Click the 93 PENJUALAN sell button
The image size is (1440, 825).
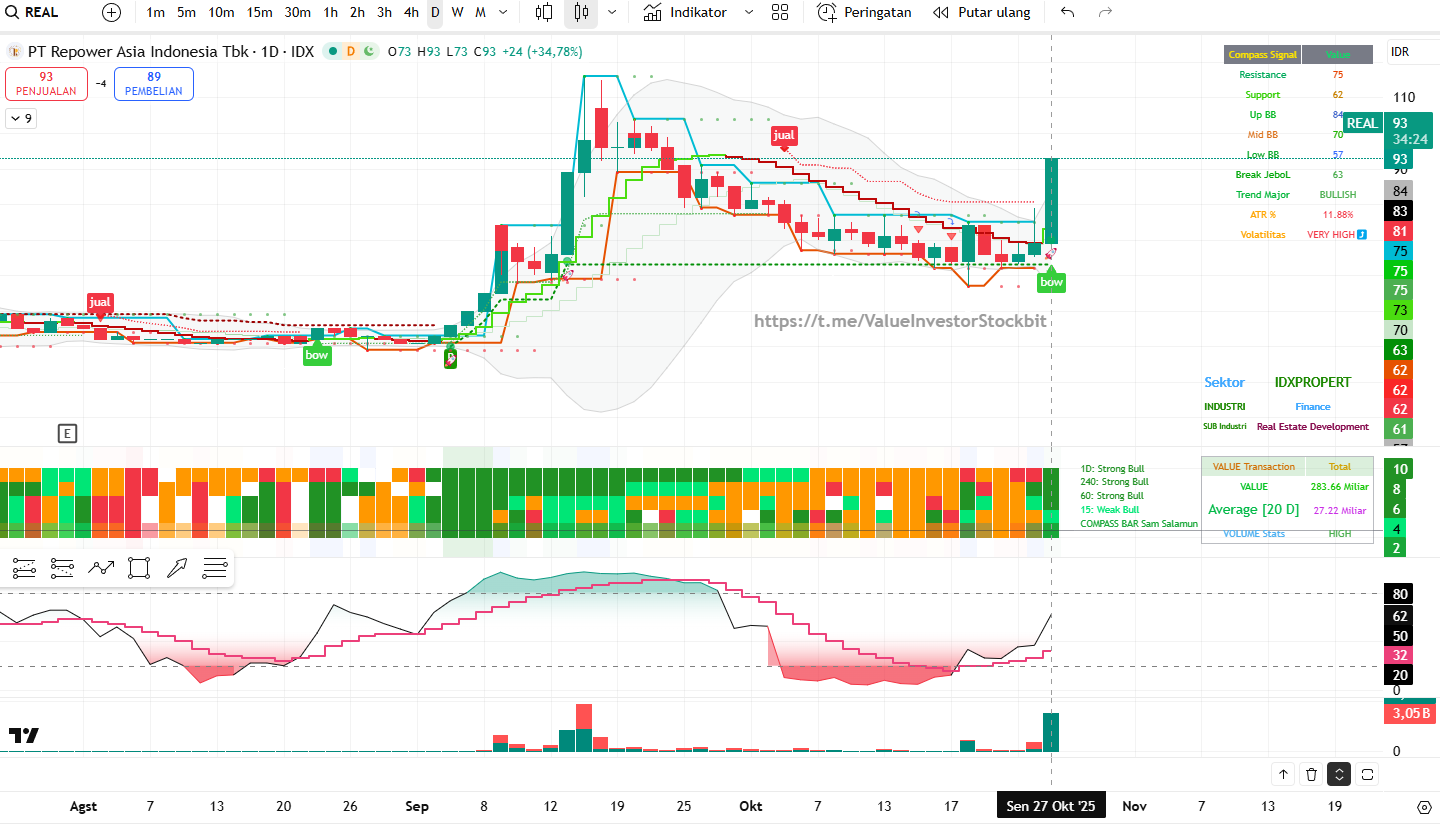pos(46,84)
